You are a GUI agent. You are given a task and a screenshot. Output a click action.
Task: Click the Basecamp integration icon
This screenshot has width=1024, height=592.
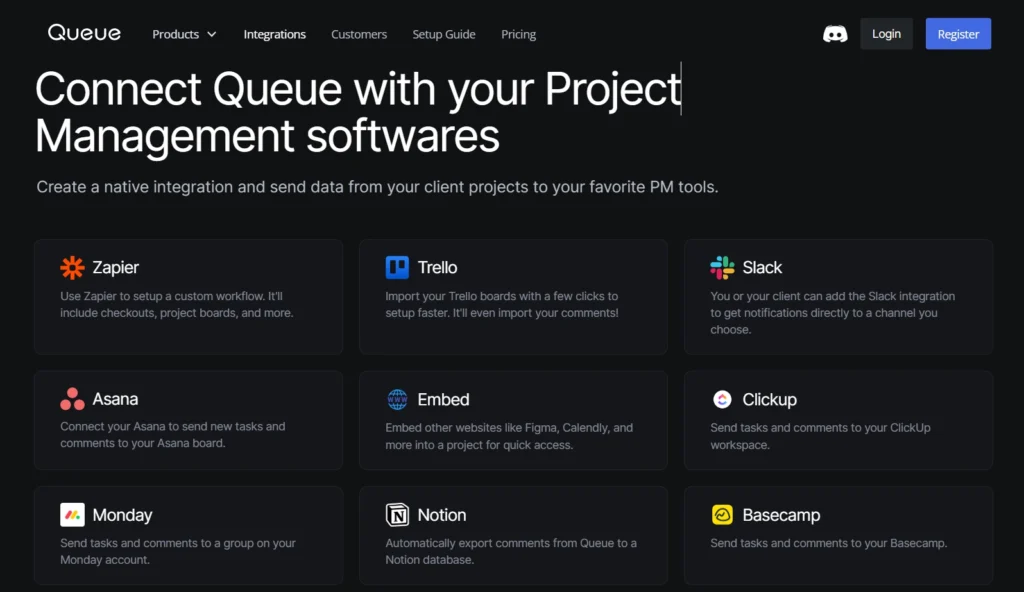pyautogui.click(x=721, y=514)
